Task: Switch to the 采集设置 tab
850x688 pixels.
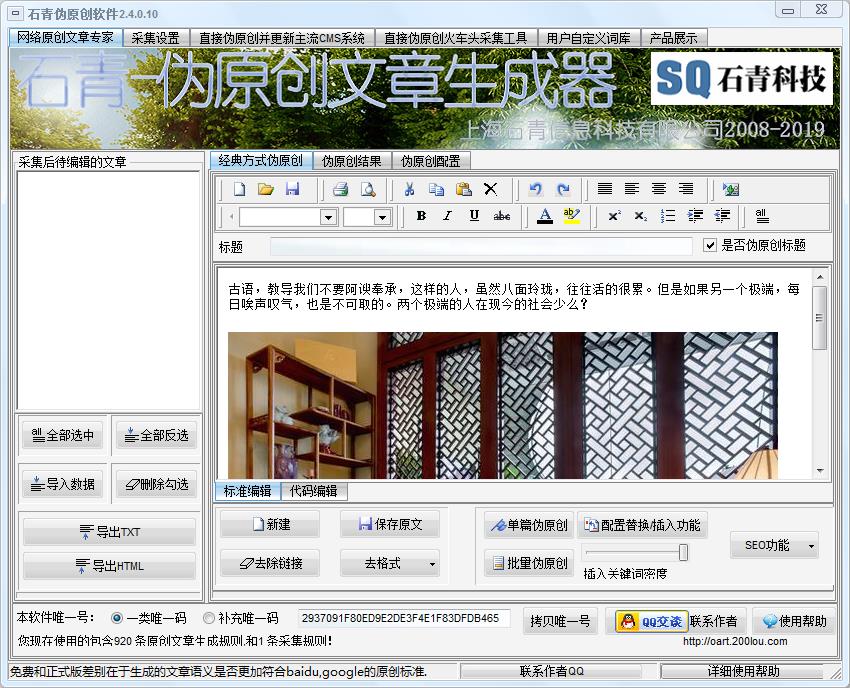Action: 155,38
